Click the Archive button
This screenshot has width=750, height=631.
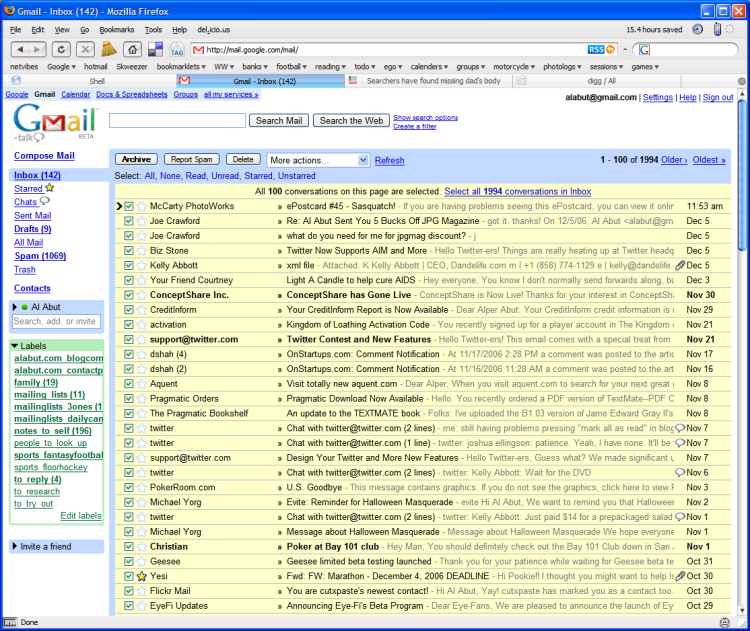[136, 159]
